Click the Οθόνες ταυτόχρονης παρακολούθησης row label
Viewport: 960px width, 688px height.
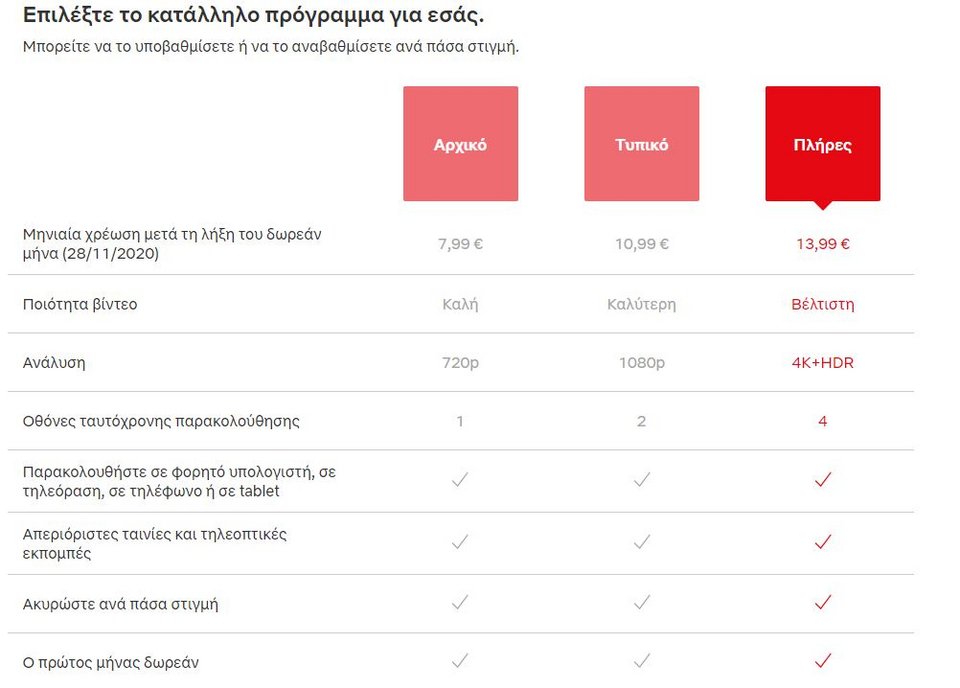tap(162, 421)
